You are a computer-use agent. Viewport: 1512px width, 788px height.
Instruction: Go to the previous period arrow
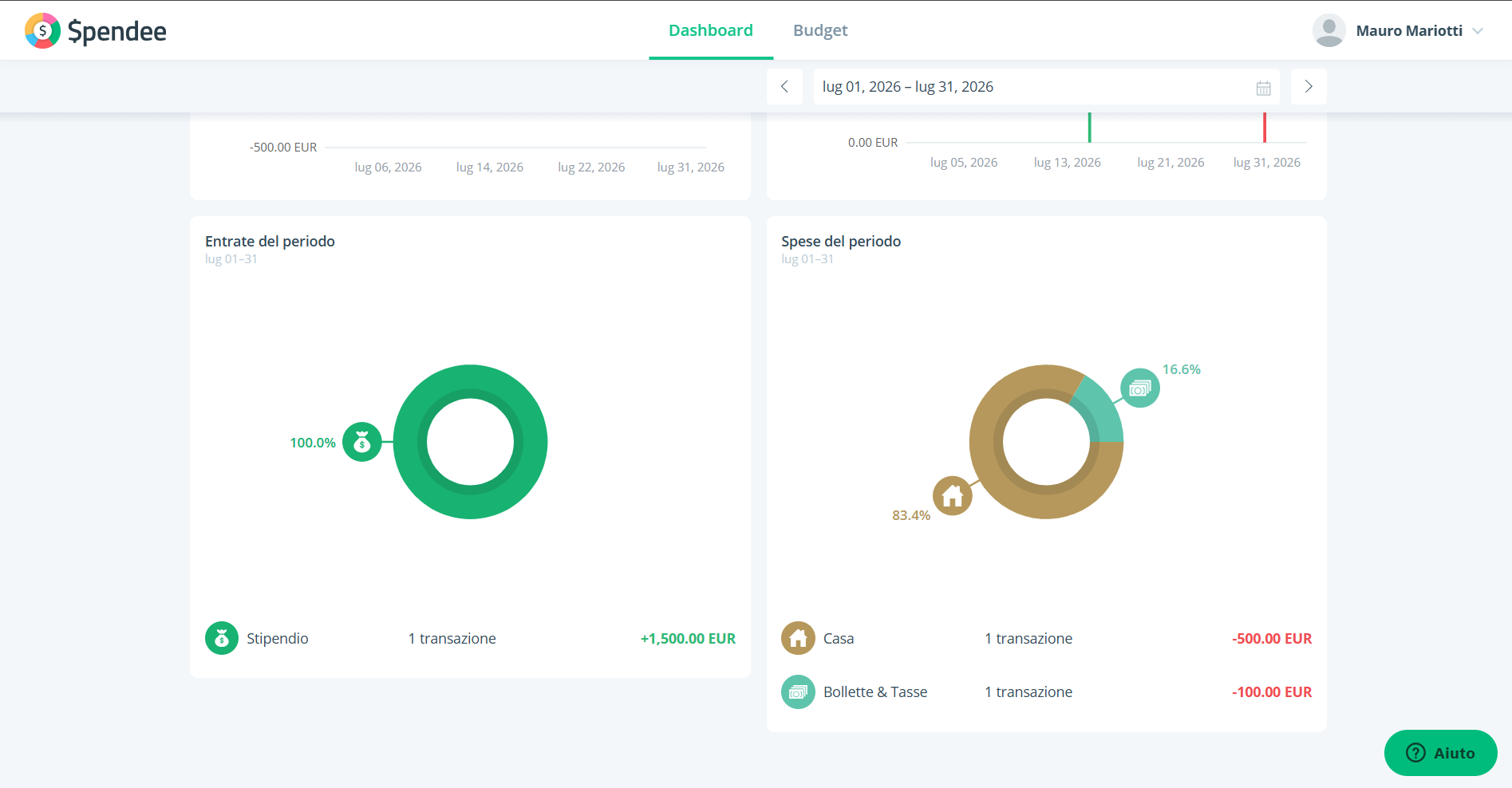coord(784,87)
